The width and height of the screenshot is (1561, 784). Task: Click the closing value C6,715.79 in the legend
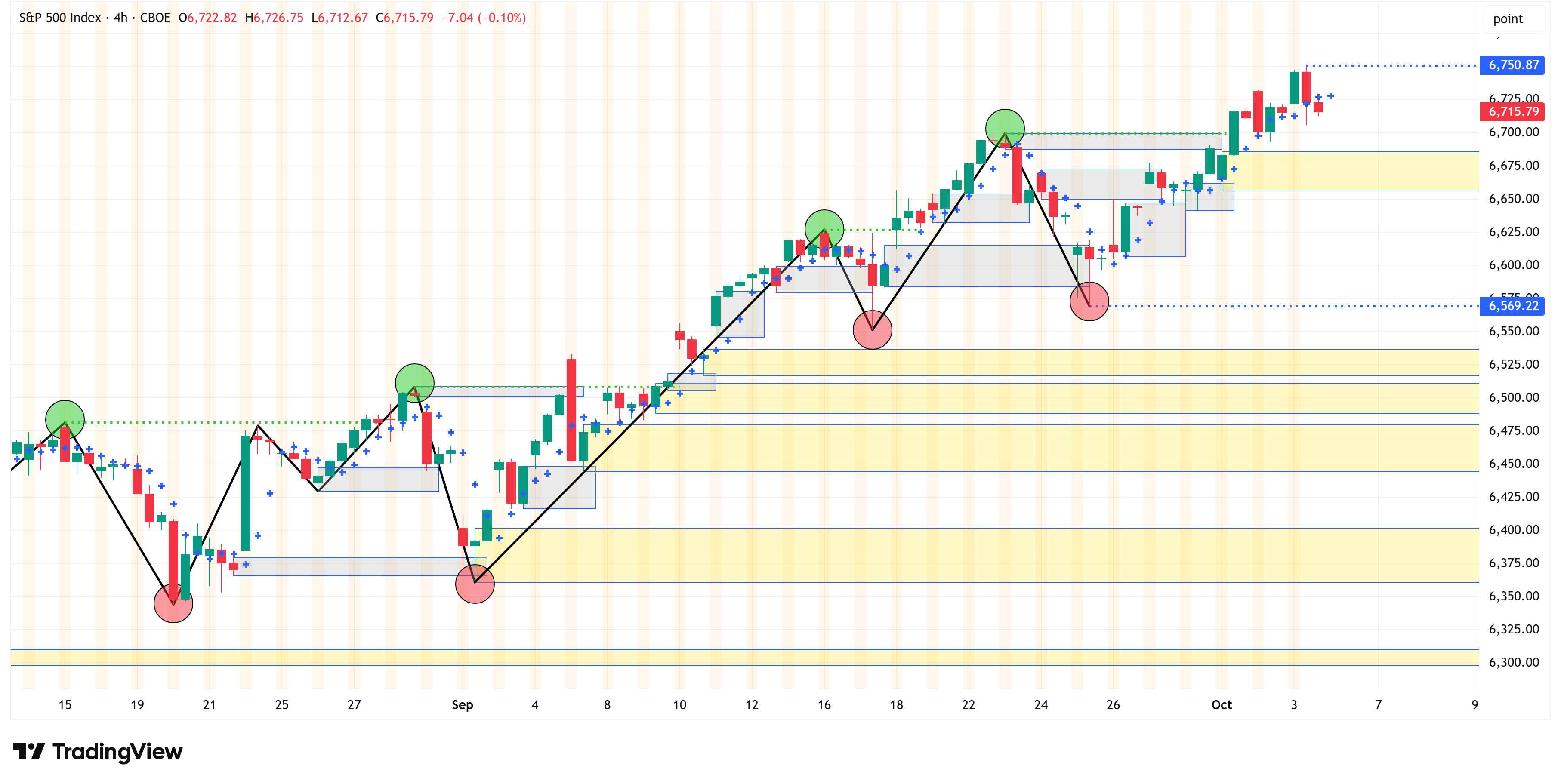point(404,18)
